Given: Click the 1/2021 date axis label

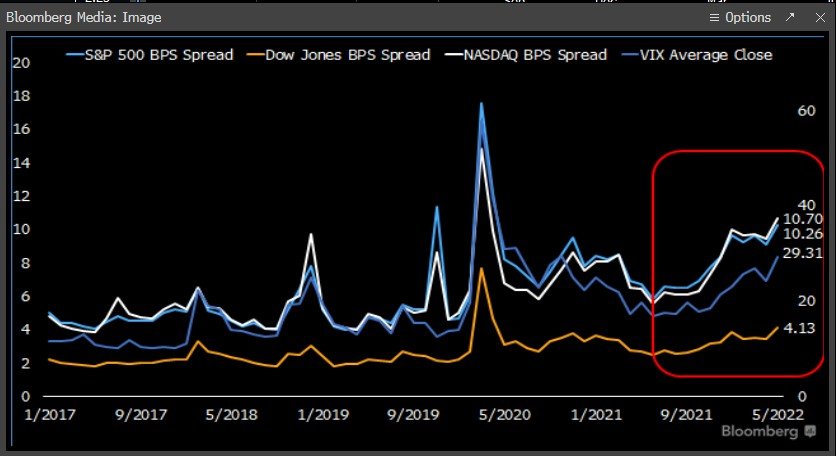Looking at the screenshot, I should (596, 414).
